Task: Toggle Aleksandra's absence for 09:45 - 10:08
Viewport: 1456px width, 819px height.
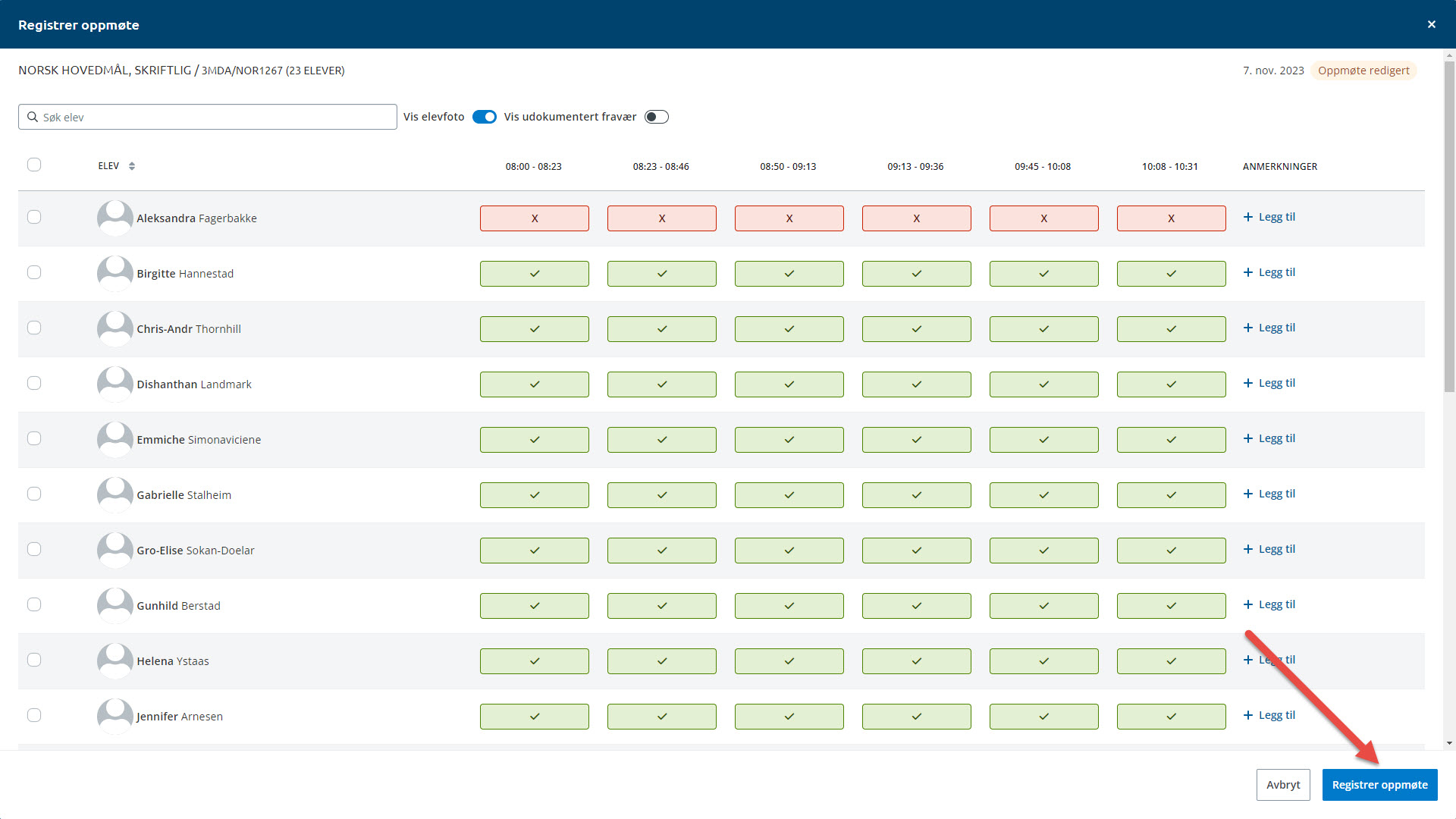Action: [x=1044, y=218]
